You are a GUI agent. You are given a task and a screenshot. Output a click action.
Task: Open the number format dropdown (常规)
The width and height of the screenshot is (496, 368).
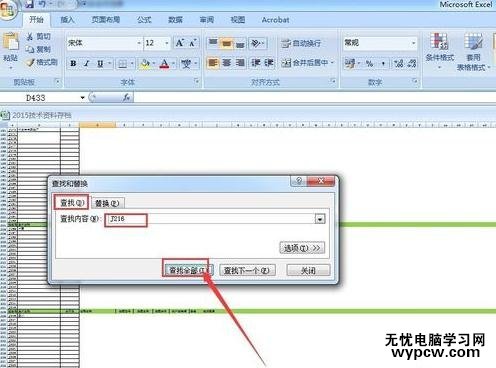click(413, 43)
